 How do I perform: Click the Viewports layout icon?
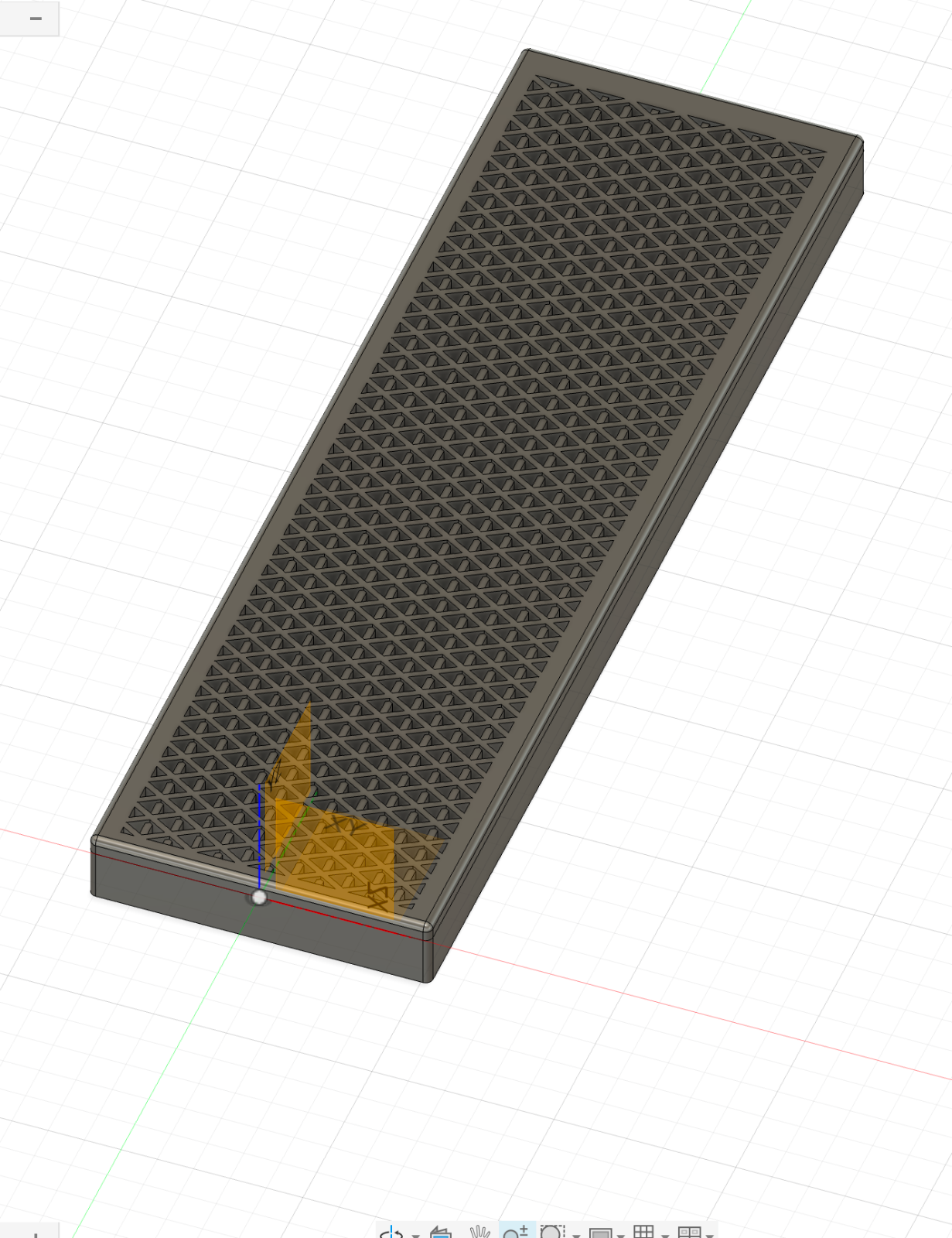[689, 1232]
